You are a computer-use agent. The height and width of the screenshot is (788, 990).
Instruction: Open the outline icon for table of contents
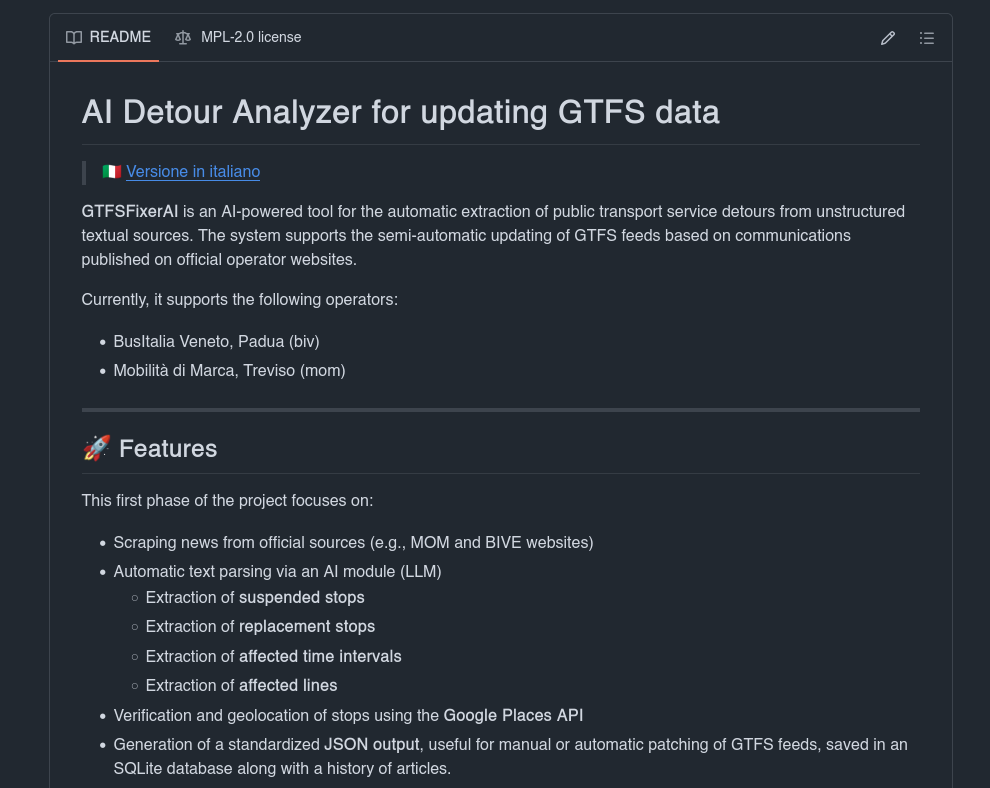click(x=927, y=37)
